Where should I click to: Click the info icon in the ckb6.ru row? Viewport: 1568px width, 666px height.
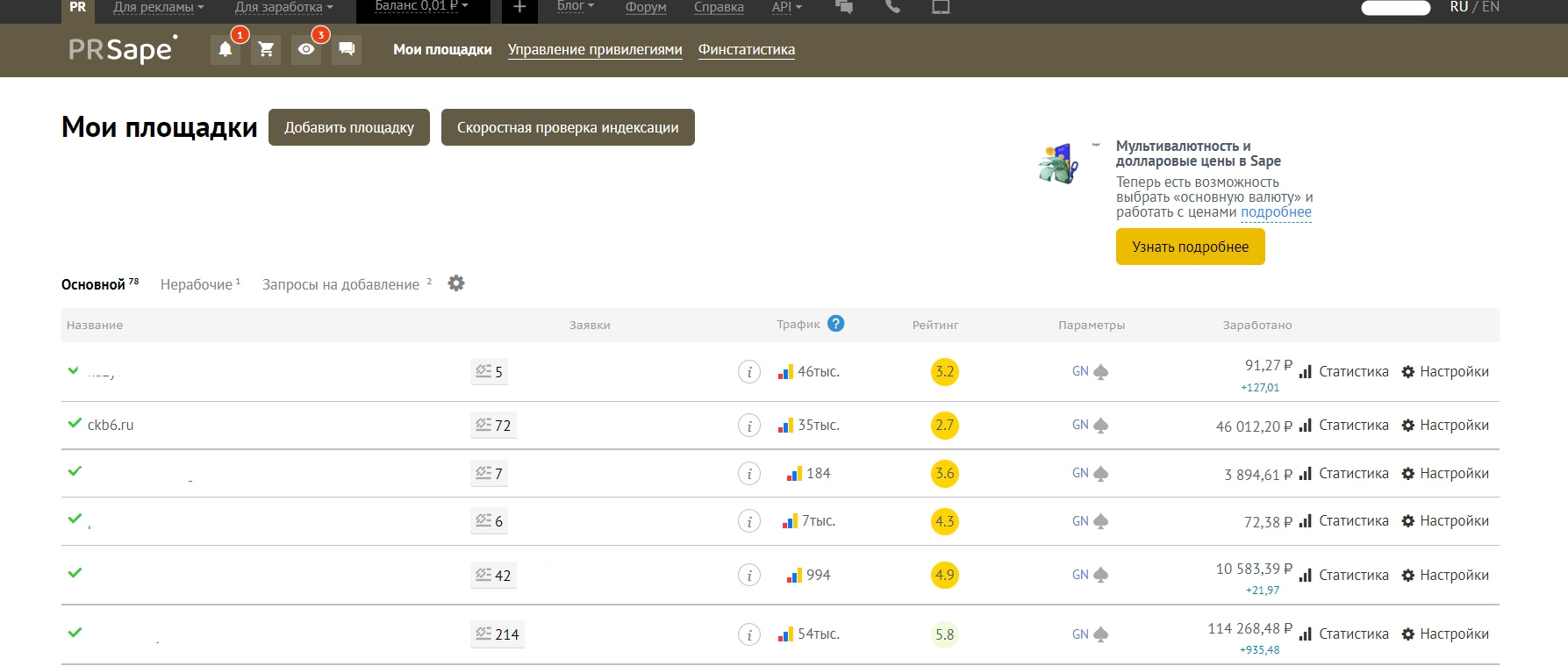[749, 426]
